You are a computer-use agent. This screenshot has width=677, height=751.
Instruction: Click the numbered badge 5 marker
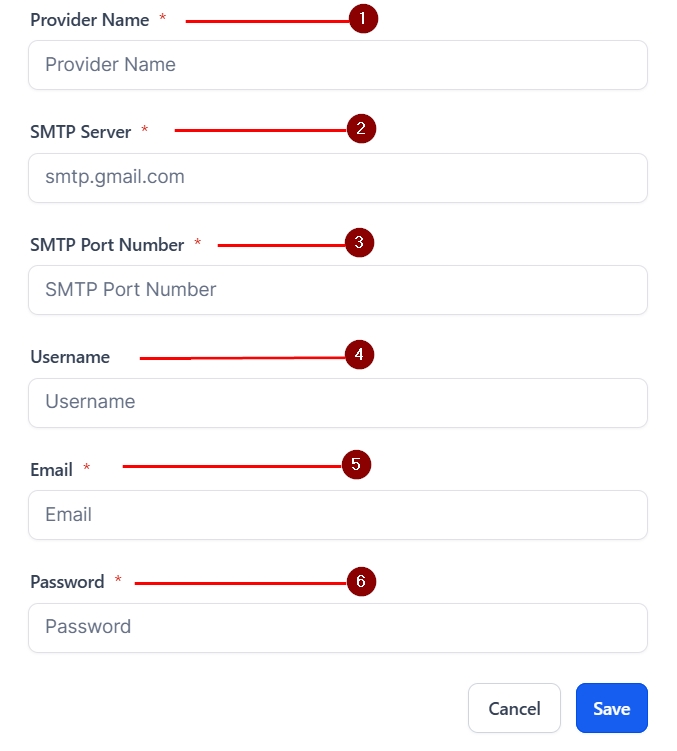[356, 464]
